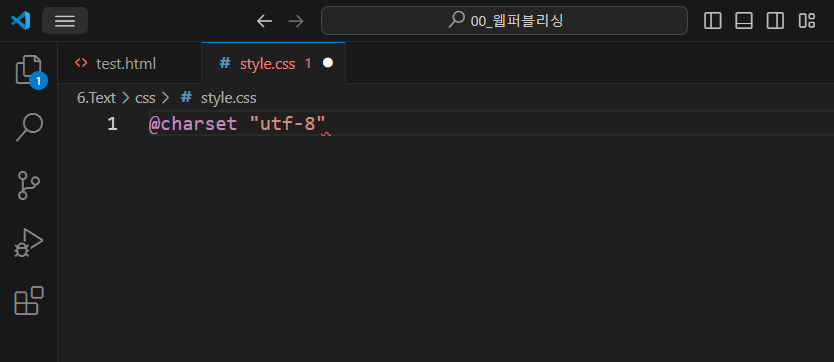
Task: Close style.css using the unsaved dot
Action: (x=328, y=63)
